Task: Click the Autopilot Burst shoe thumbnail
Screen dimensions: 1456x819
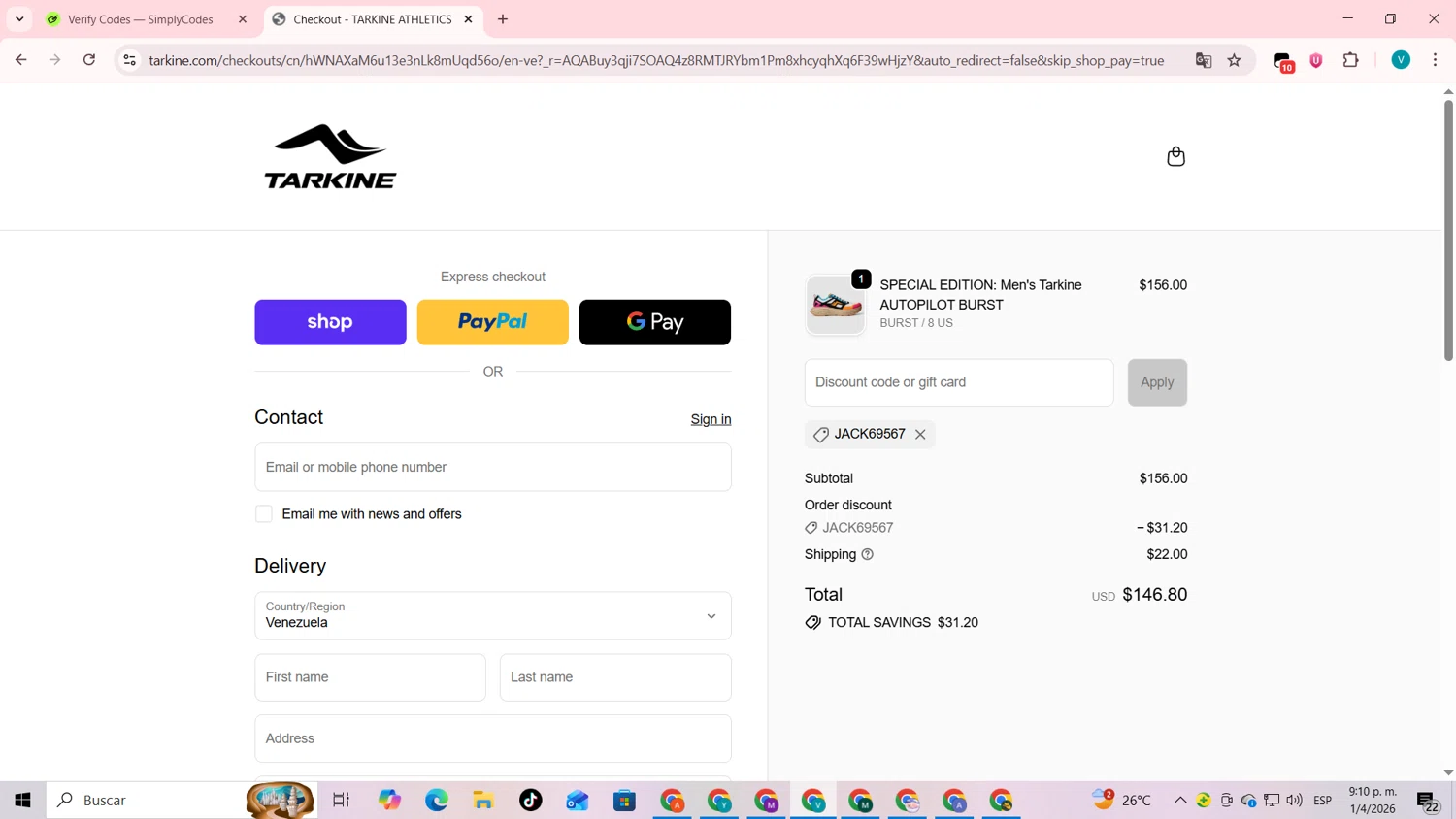Action: pos(835,305)
